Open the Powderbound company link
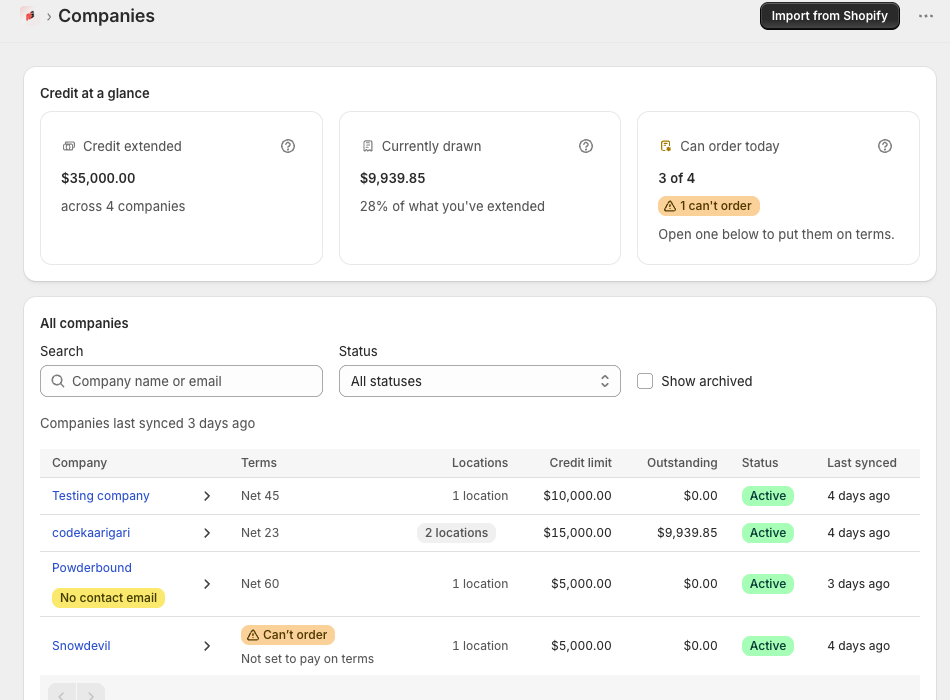This screenshot has width=950, height=700. (91, 568)
